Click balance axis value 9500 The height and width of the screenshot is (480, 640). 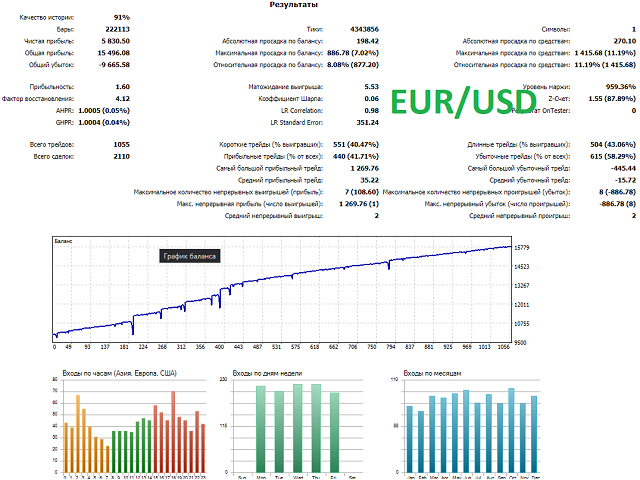(x=520, y=343)
